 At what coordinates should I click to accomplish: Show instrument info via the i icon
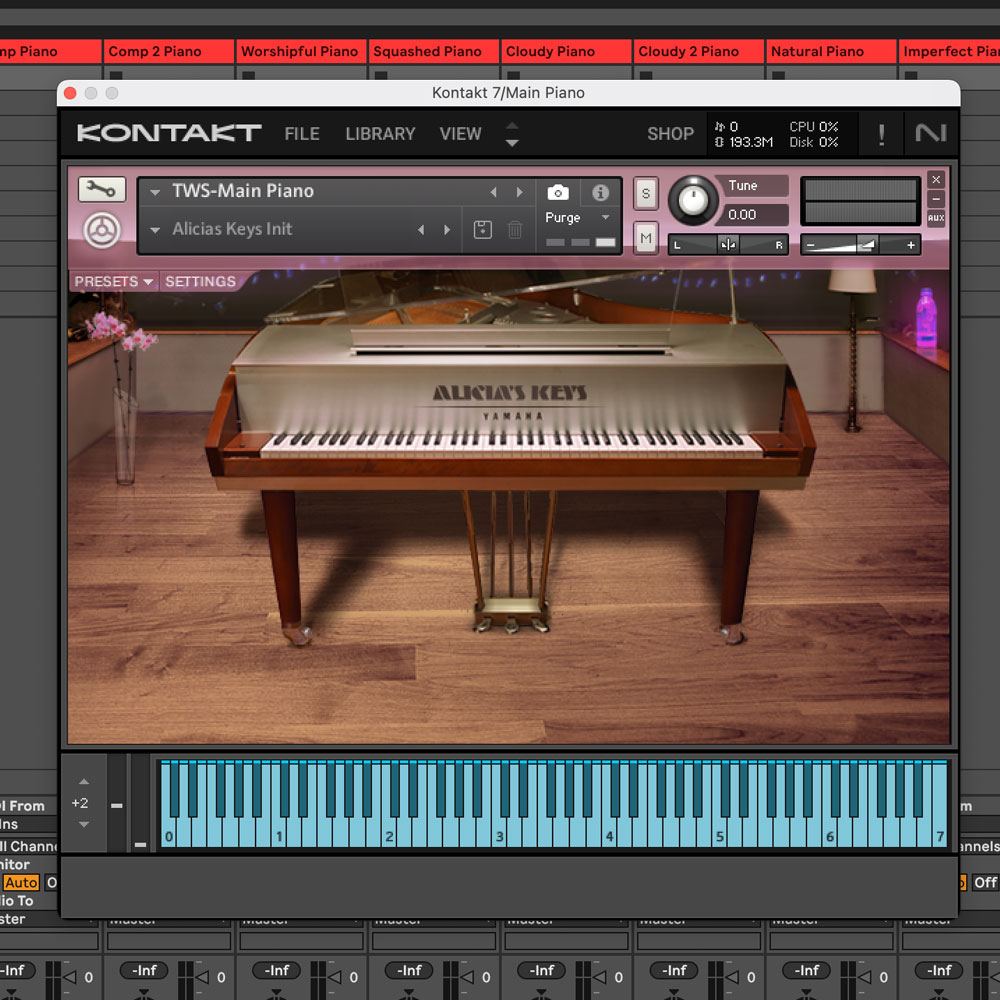point(600,193)
